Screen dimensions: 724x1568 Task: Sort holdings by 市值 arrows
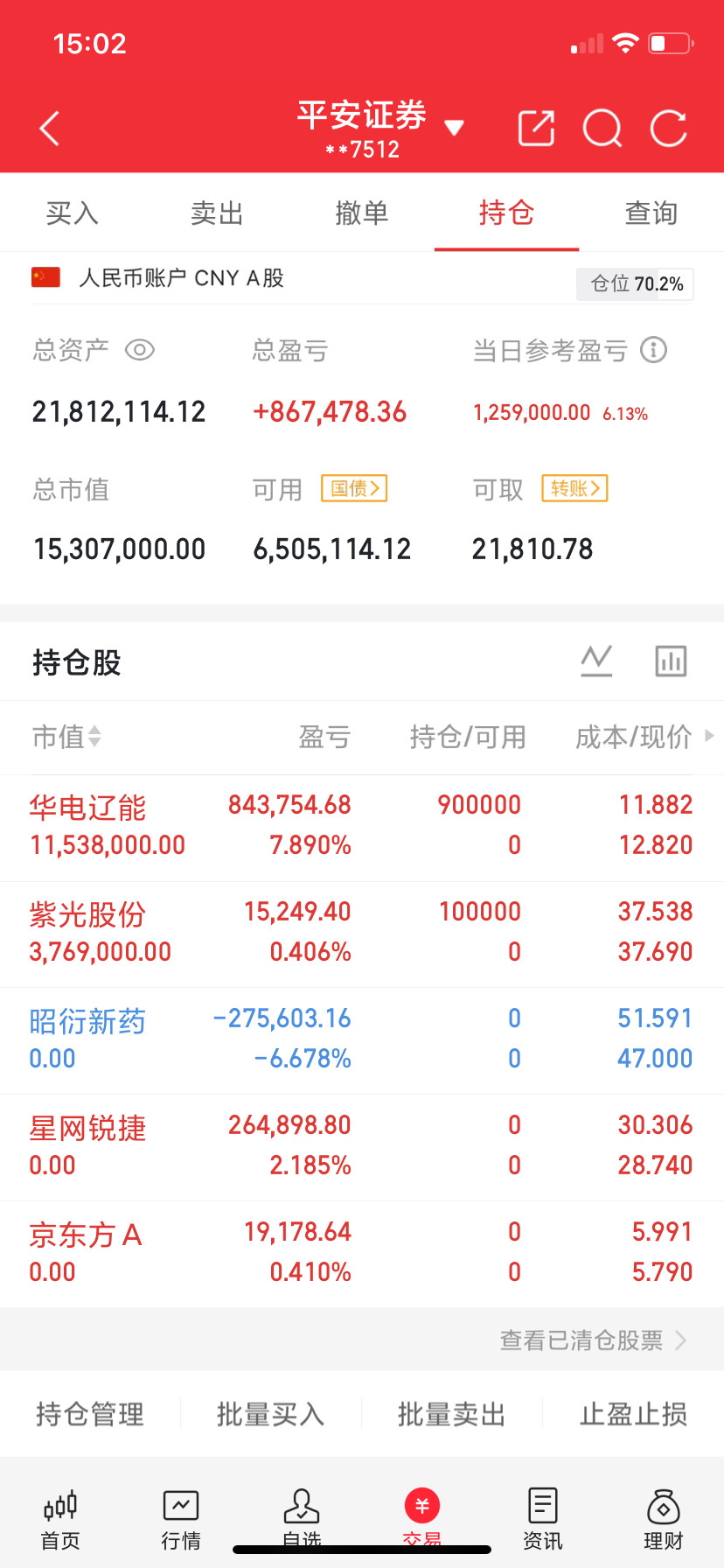(94, 737)
